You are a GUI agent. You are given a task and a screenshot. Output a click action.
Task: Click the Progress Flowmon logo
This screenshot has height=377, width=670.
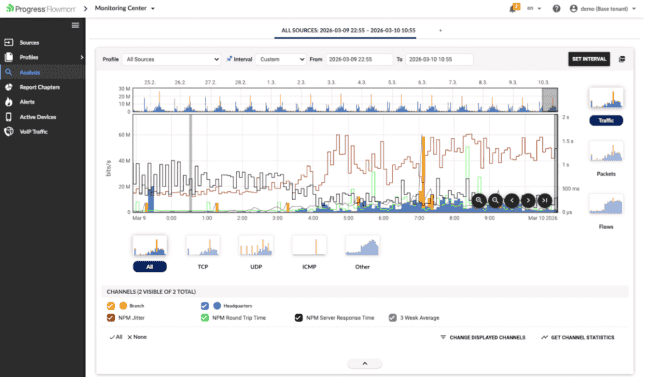point(41,9)
